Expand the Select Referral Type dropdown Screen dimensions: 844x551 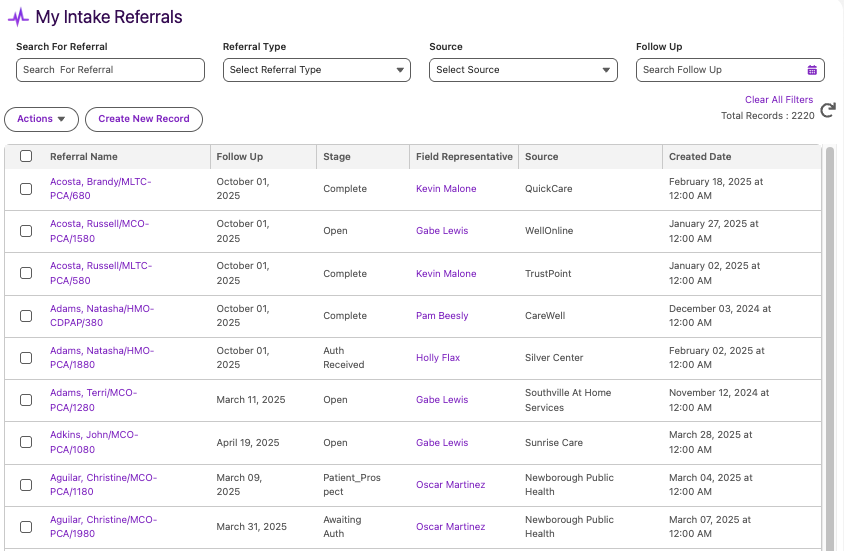point(316,70)
